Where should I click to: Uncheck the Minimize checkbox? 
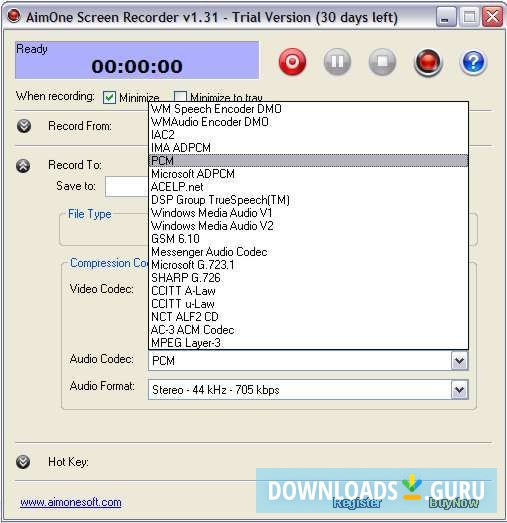coord(109,97)
